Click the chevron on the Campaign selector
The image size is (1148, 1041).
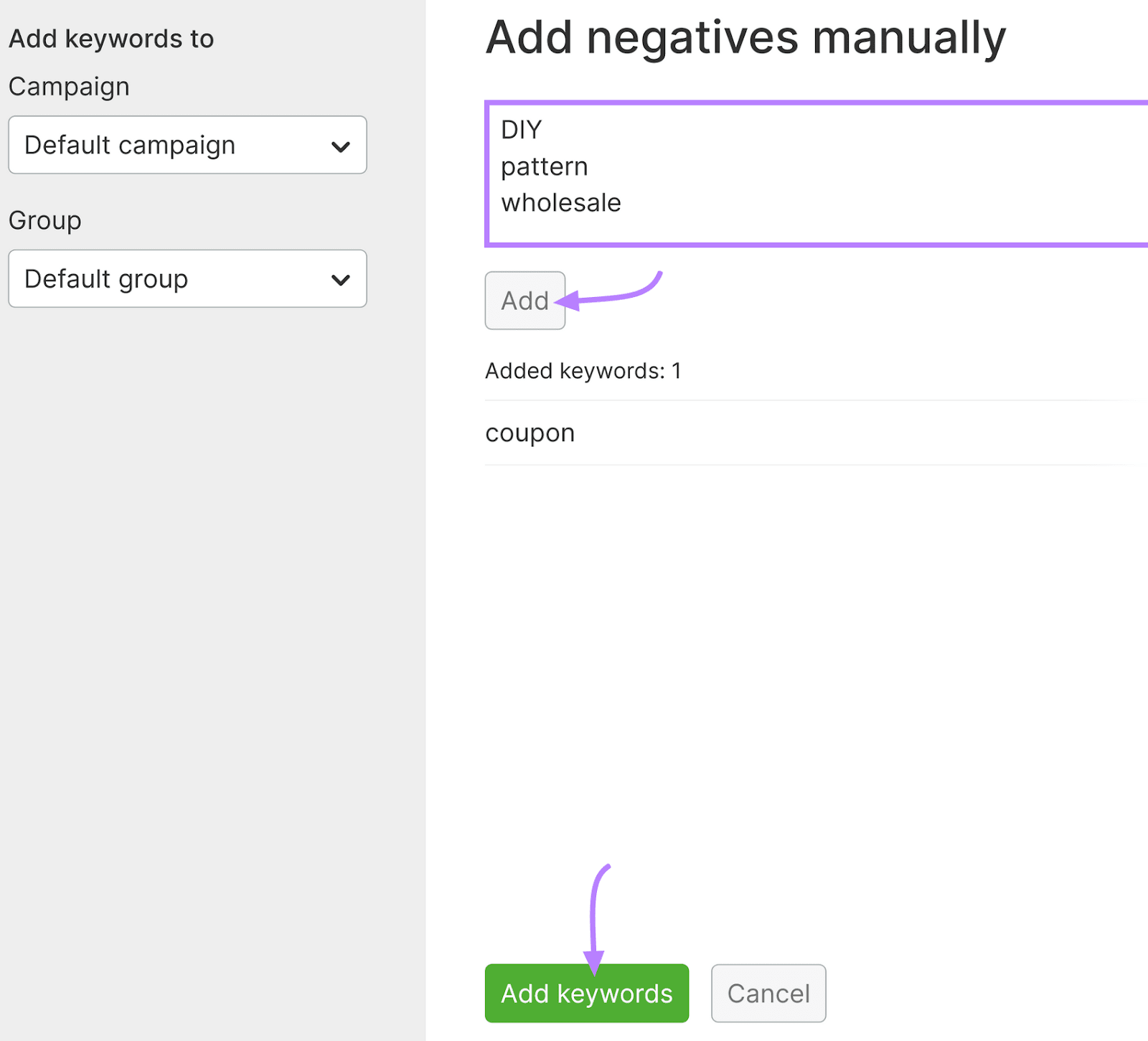[341, 145]
